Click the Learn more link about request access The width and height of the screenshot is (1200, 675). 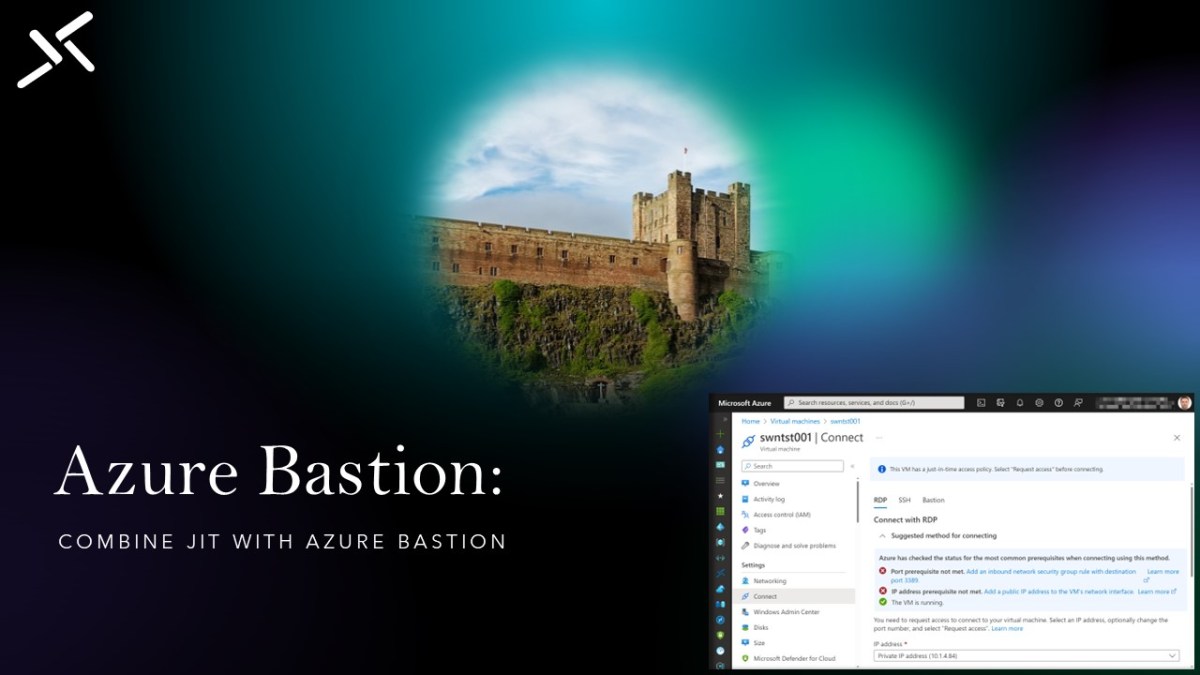point(1007,628)
